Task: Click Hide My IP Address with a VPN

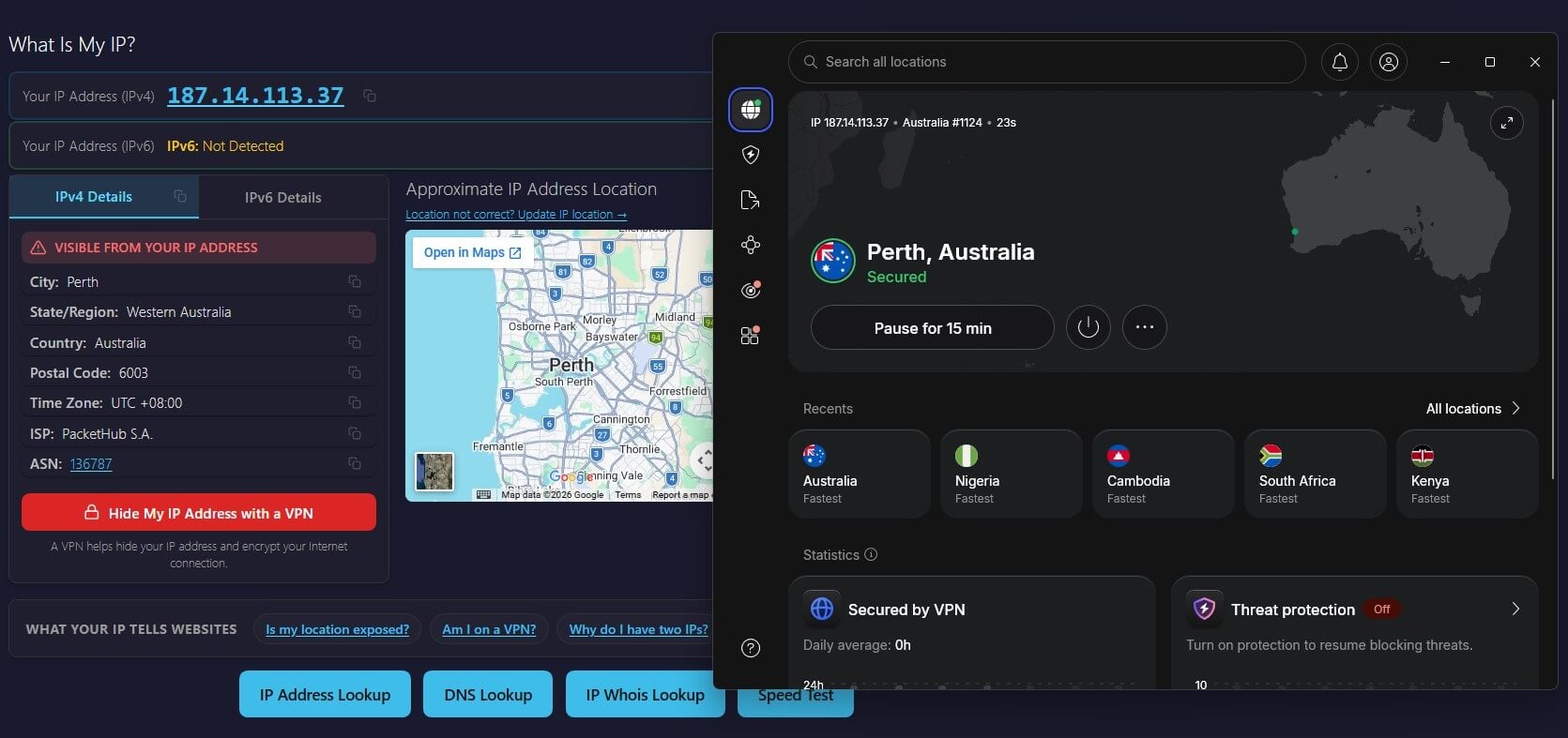Action: point(199,513)
